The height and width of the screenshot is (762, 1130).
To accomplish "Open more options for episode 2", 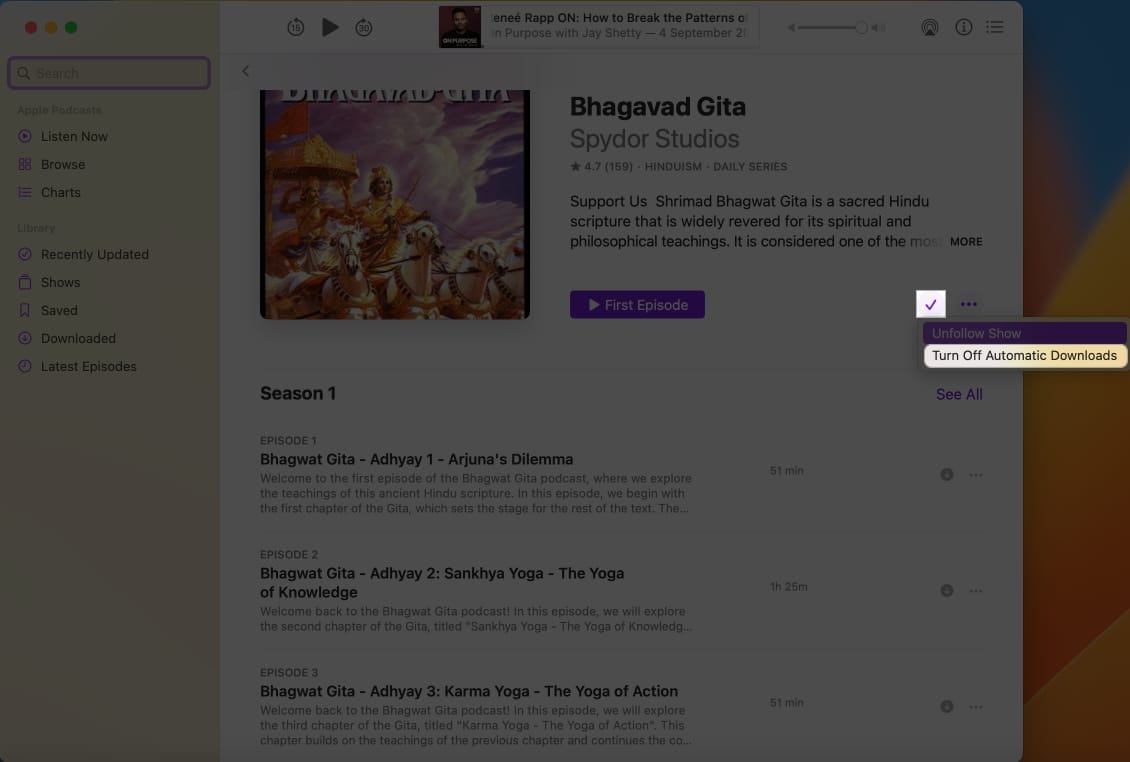I will pos(976,590).
